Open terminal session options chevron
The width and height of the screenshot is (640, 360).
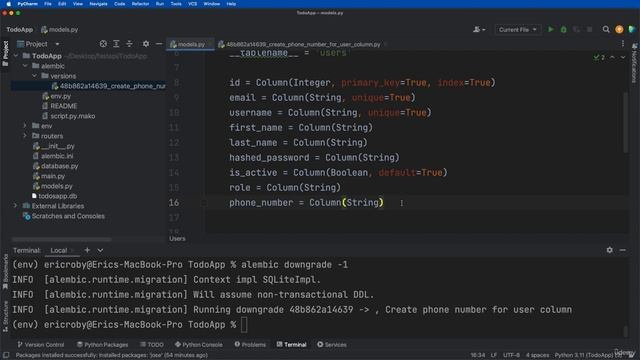tap(100, 250)
